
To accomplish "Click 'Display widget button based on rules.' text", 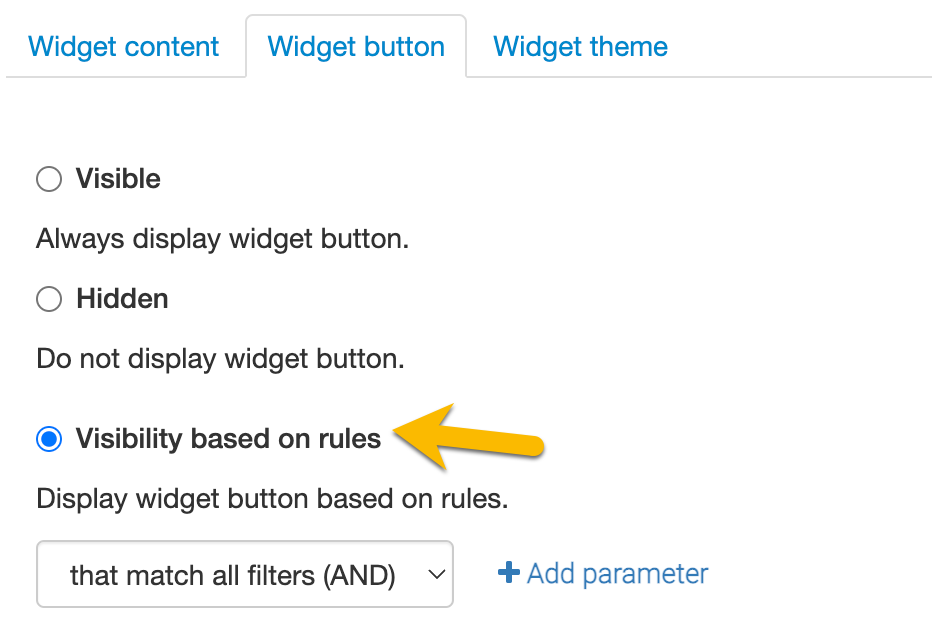I will [x=272, y=499].
